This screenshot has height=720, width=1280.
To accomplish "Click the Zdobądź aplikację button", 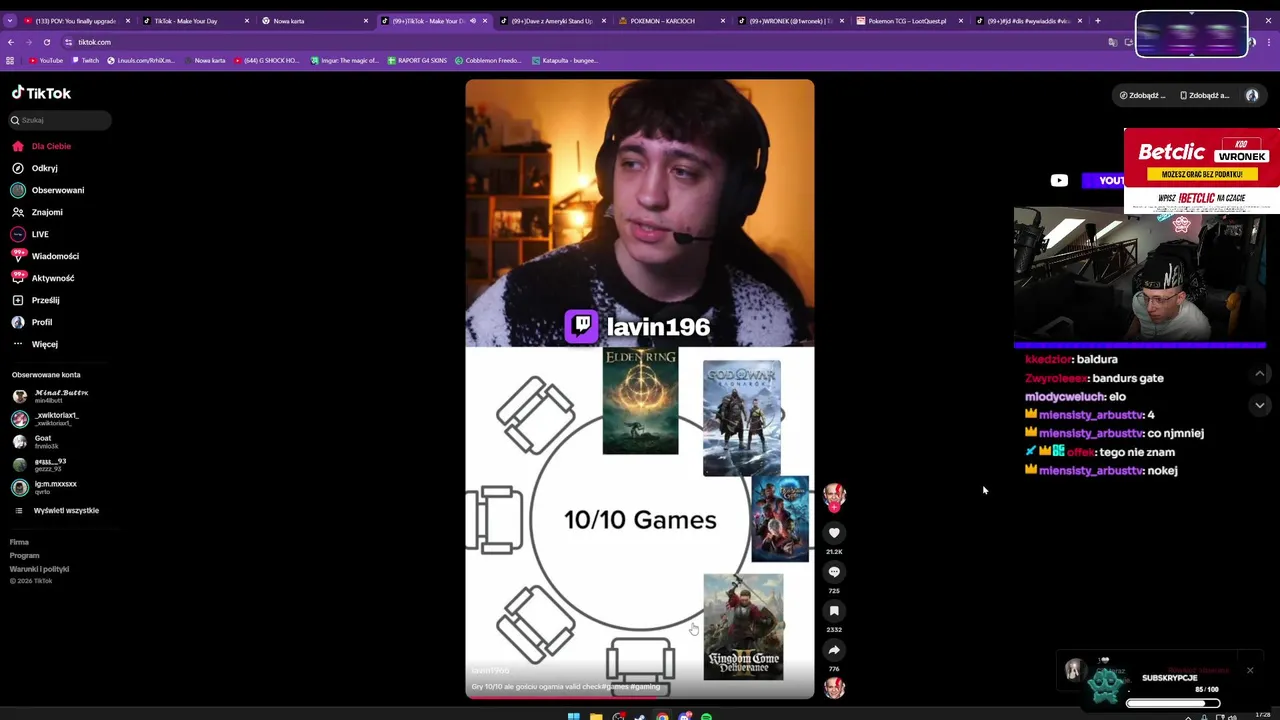I will [x=1205, y=95].
